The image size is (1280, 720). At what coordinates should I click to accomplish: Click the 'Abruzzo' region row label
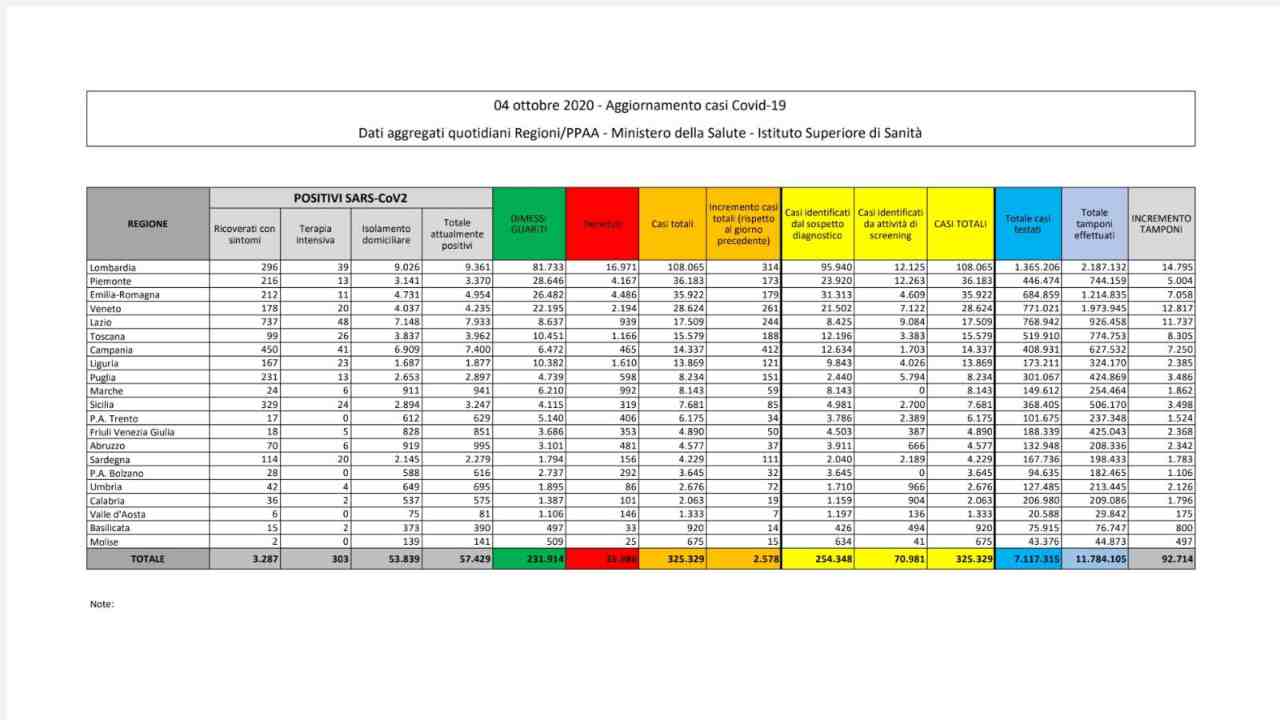point(107,446)
